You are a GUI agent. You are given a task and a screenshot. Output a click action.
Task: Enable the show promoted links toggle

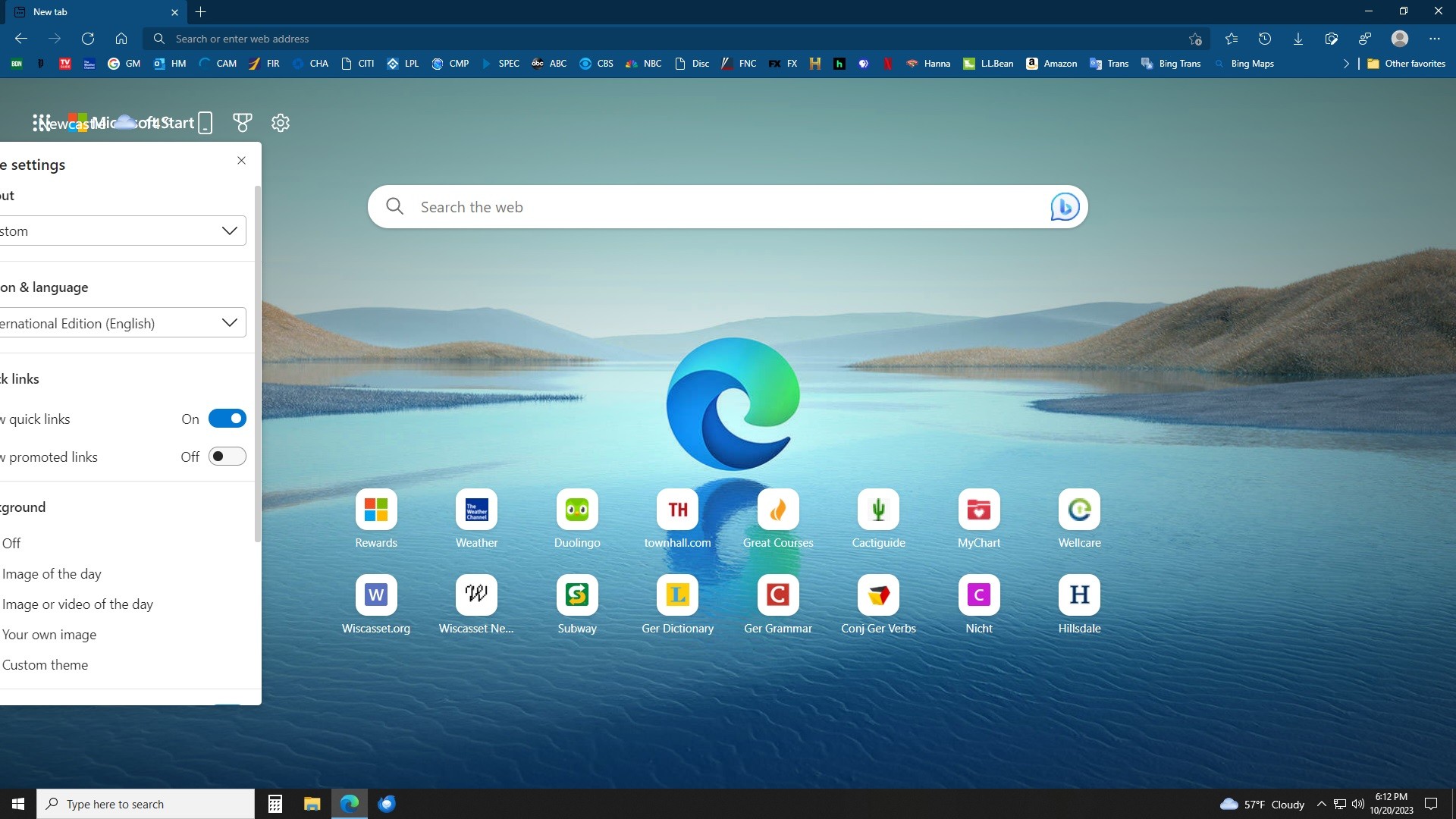[227, 457]
